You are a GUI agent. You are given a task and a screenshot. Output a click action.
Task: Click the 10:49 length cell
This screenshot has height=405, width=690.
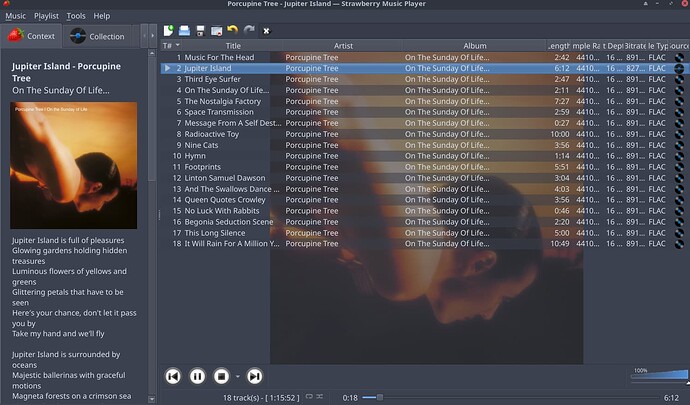560,243
